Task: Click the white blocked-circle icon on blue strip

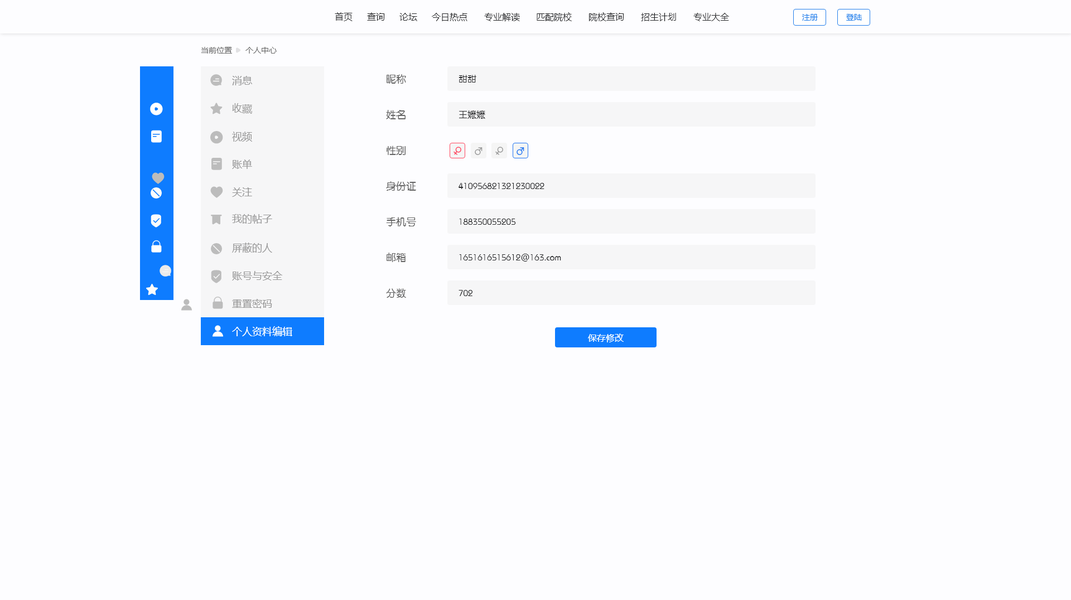Action: tap(156, 193)
